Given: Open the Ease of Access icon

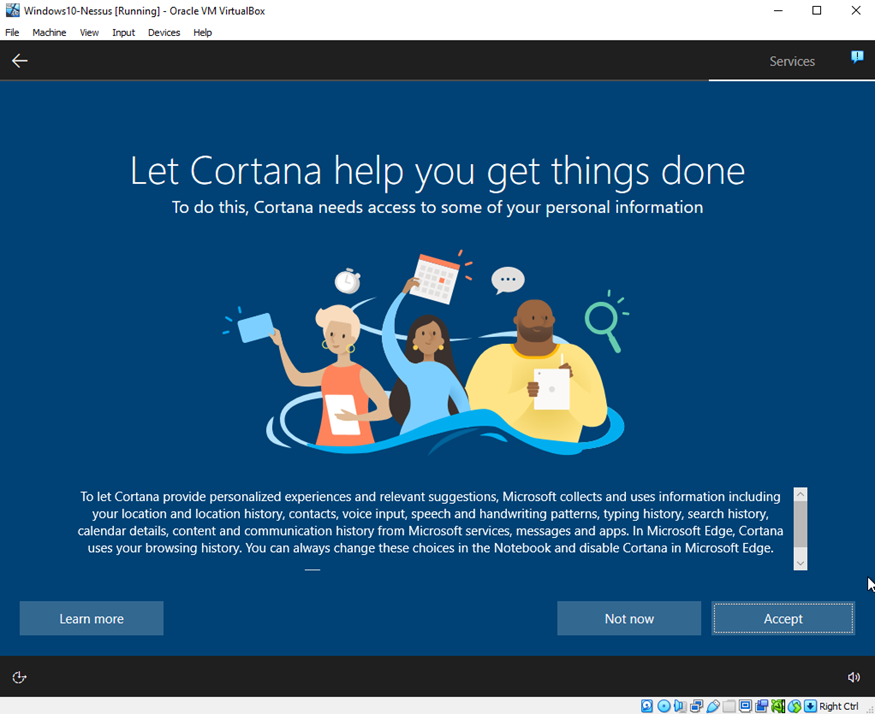Looking at the screenshot, I should (19, 677).
